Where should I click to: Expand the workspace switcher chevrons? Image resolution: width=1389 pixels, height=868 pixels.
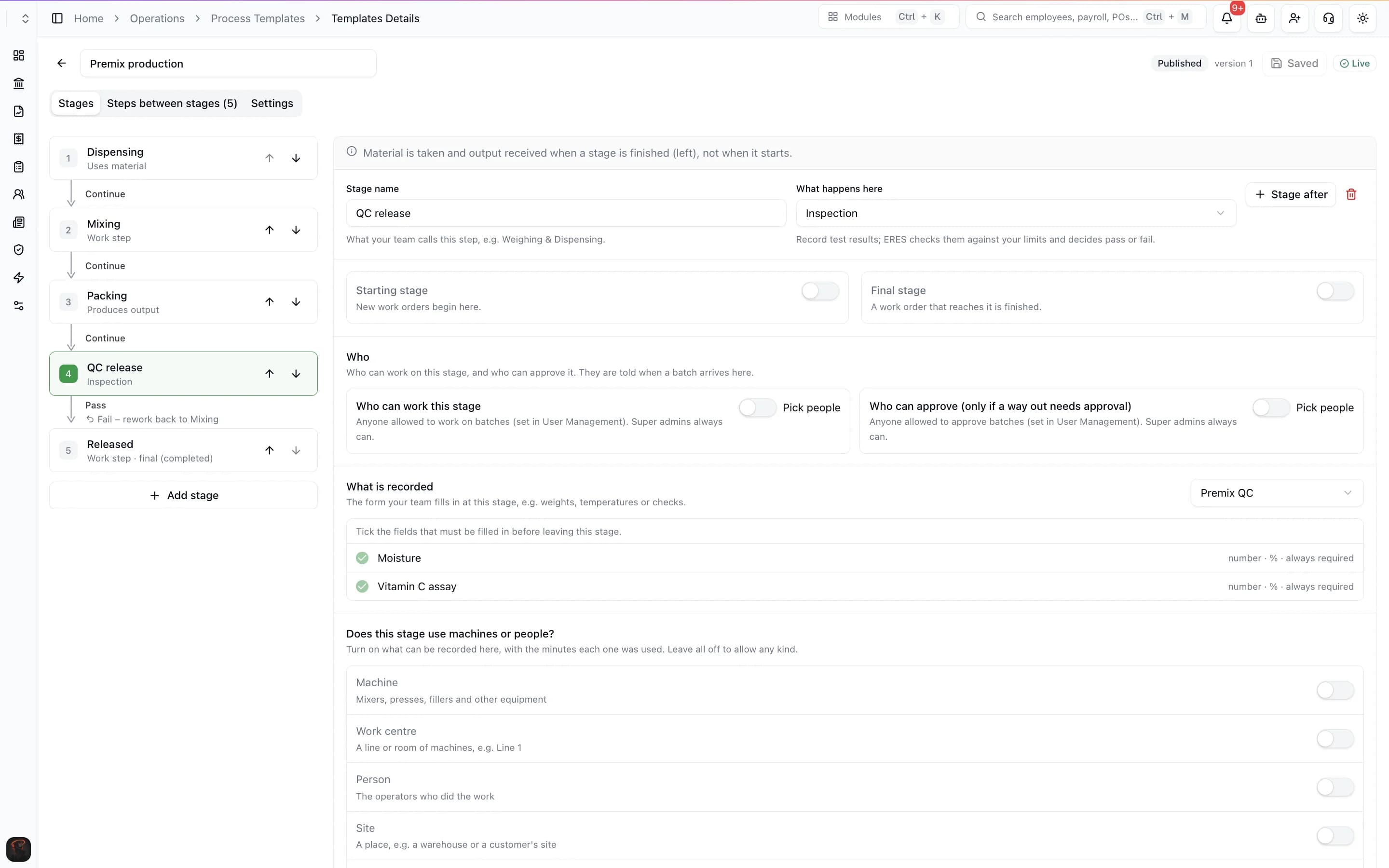tap(25, 18)
